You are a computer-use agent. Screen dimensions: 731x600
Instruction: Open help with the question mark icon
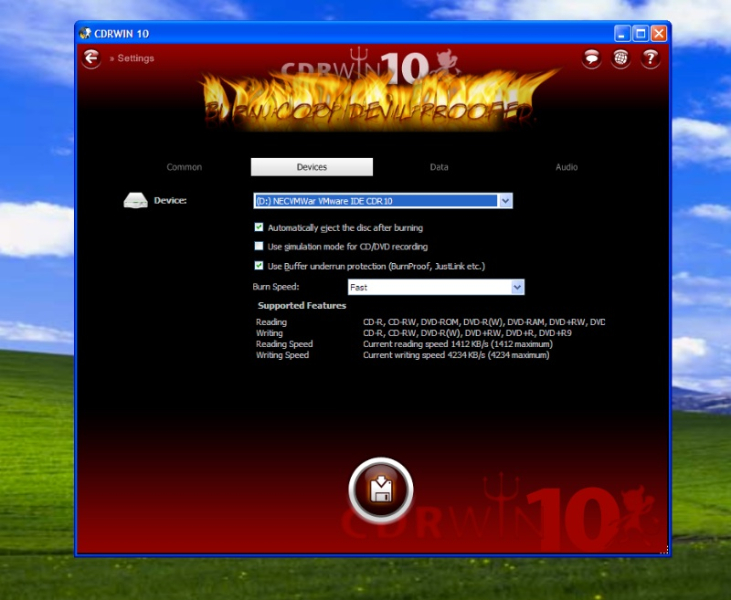coord(650,58)
